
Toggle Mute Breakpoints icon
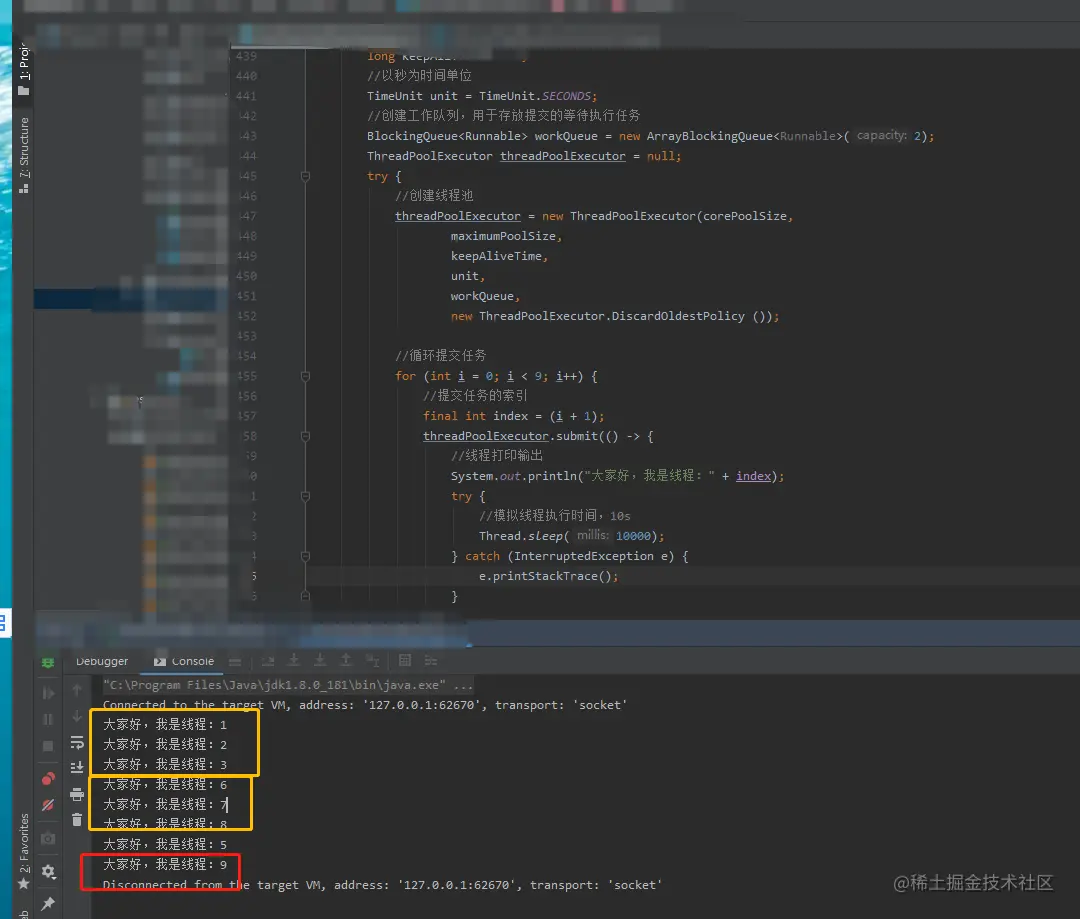[48, 805]
